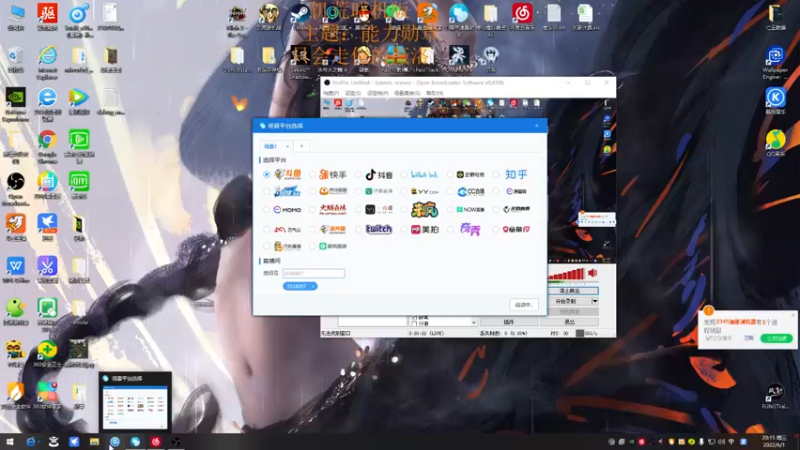800x450 pixels.
Task: Select the YY.com platform radio button
Action: click(x=404, y=191)
